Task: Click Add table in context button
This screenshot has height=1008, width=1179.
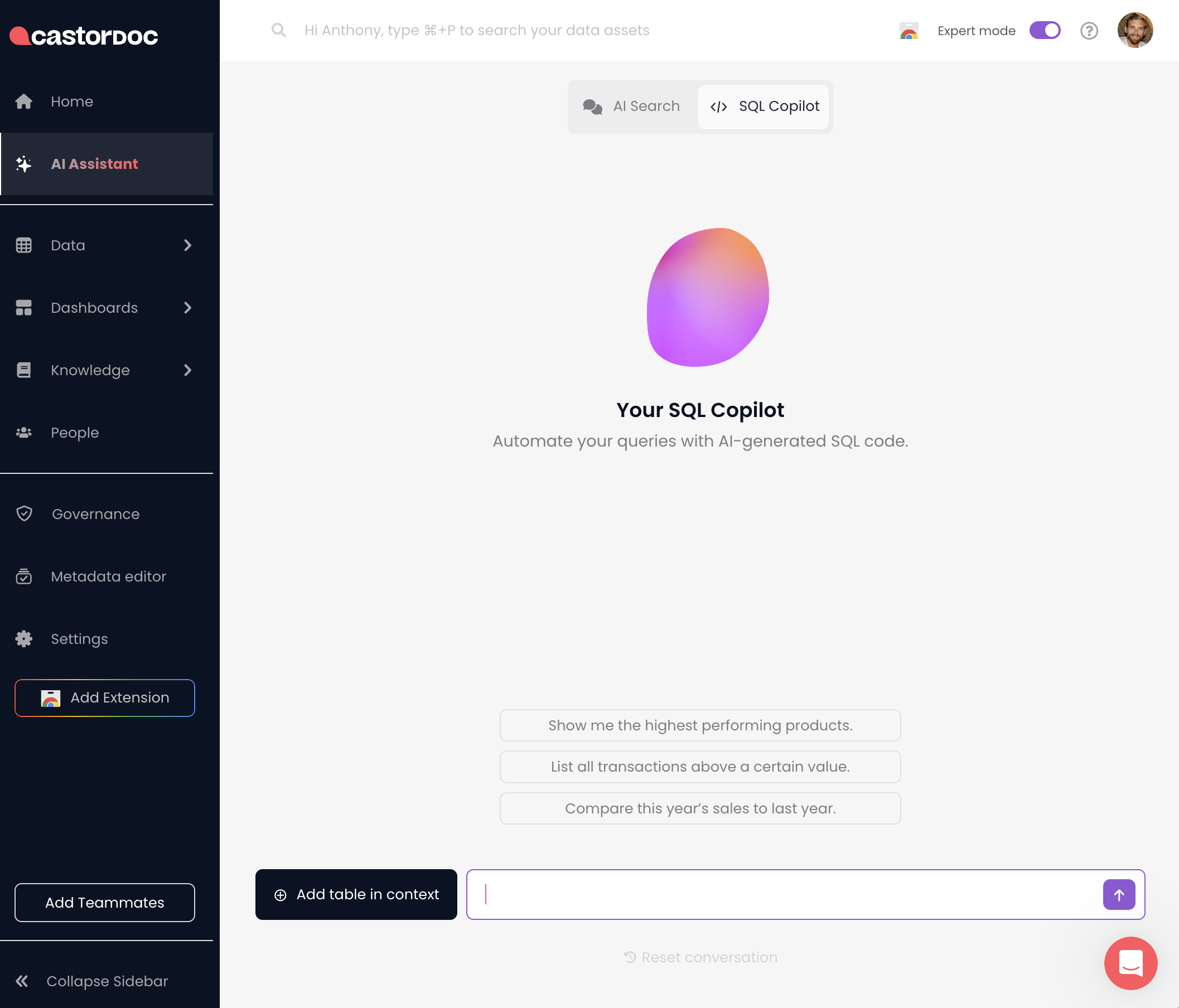Action: 356,894
